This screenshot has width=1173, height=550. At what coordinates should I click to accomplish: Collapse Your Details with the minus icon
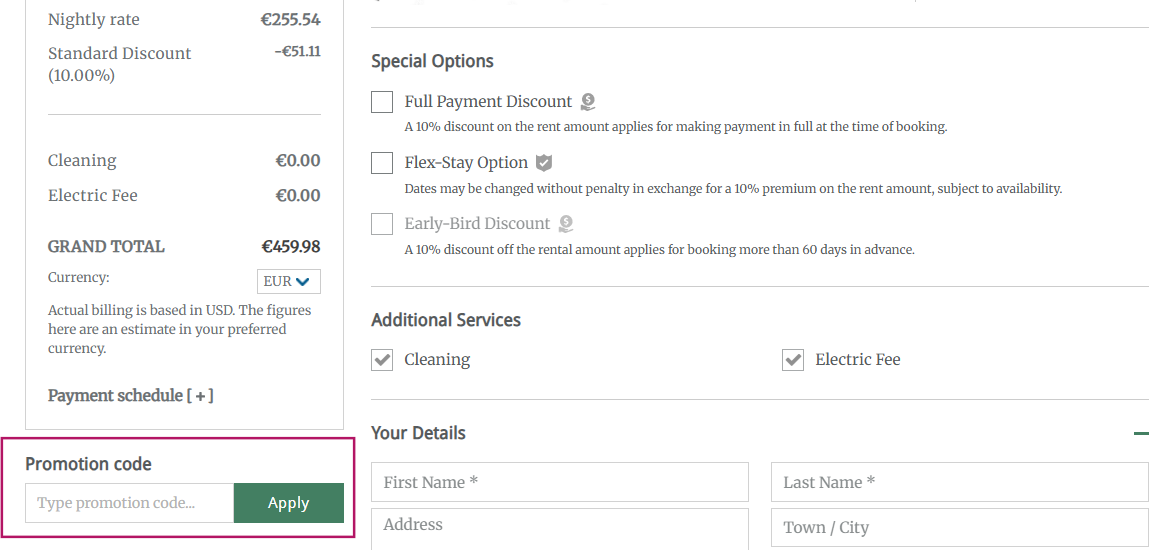pos(1141,433)
